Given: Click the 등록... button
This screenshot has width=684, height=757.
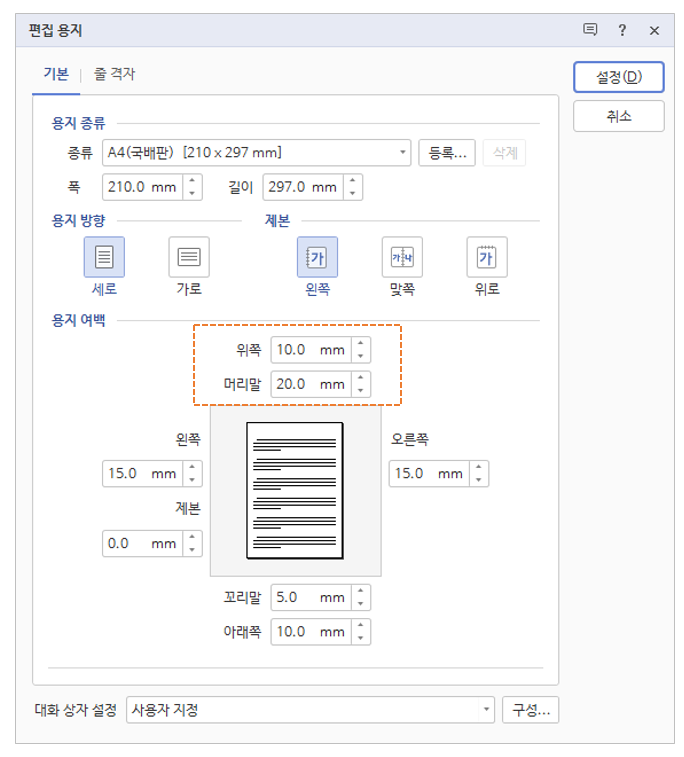Looking at the screenshot, I should [x=447, y=153].
